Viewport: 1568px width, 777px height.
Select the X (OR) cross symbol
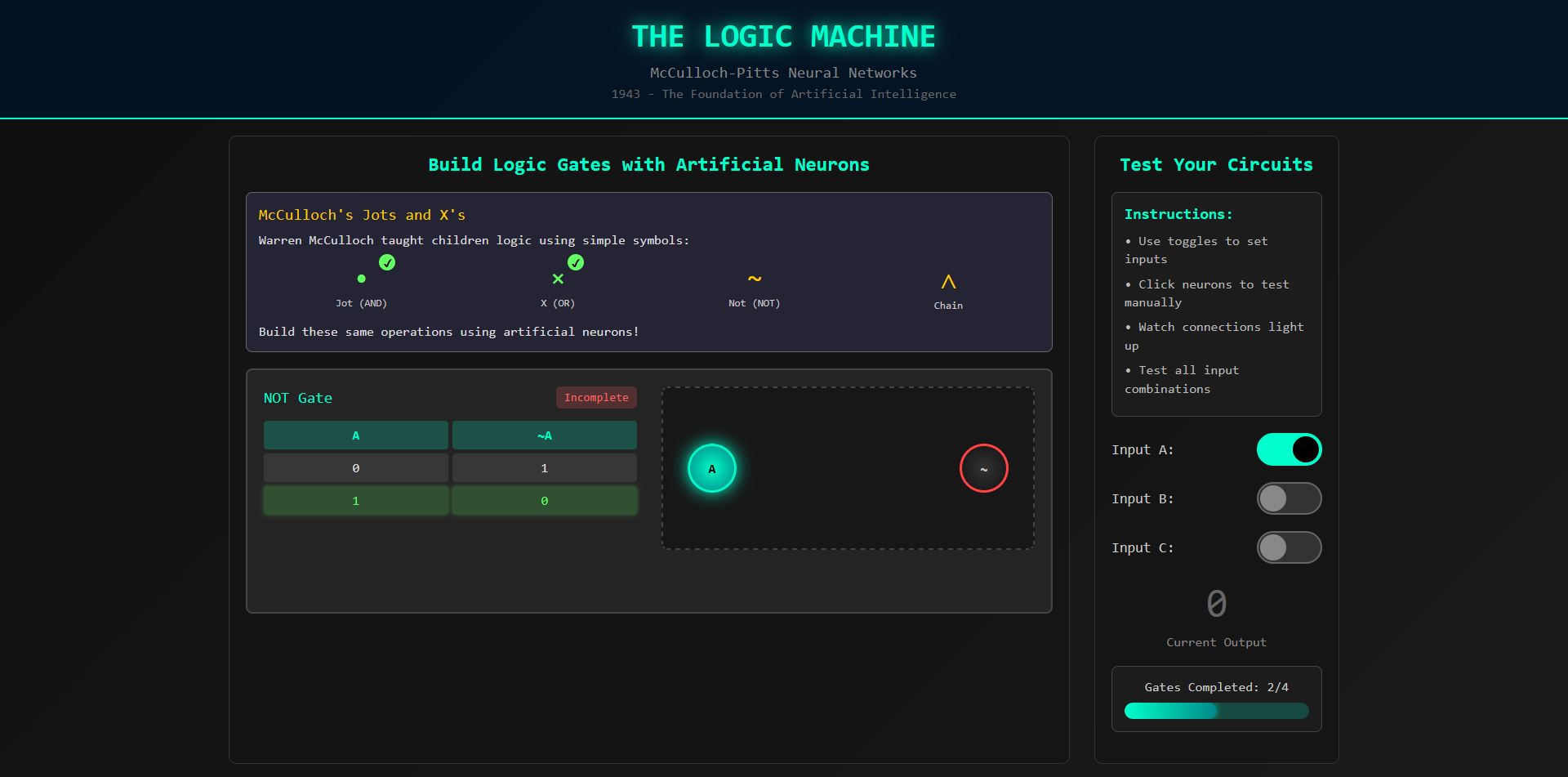point(558,279)
